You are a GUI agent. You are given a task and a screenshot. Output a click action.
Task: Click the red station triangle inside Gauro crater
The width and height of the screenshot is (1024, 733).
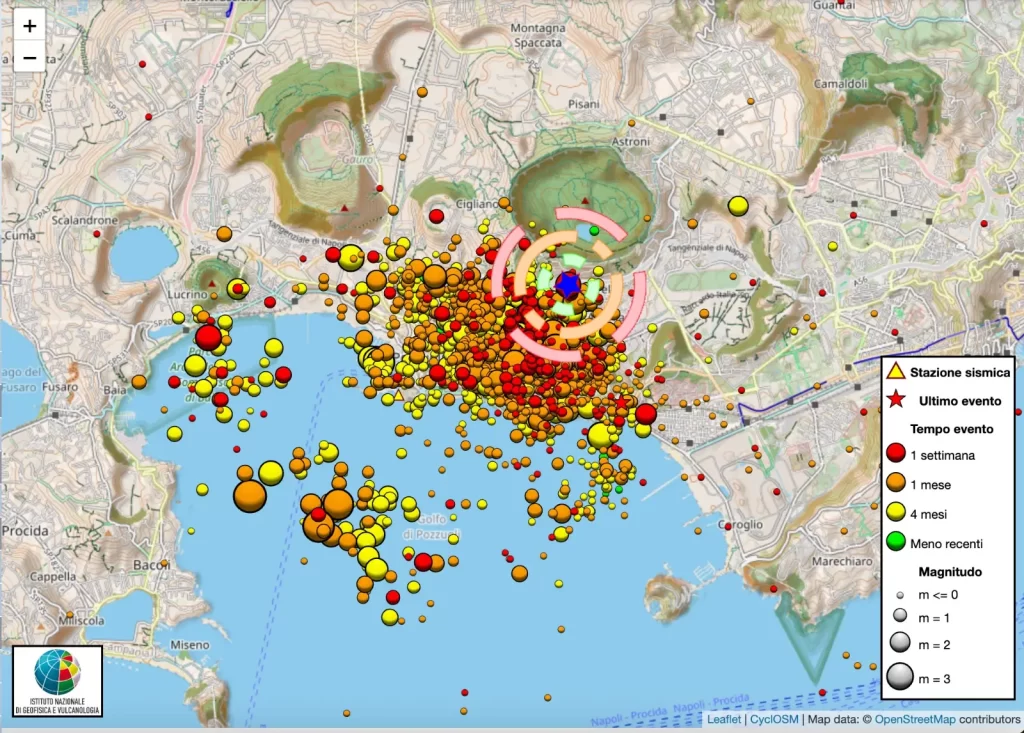point(345,208)
